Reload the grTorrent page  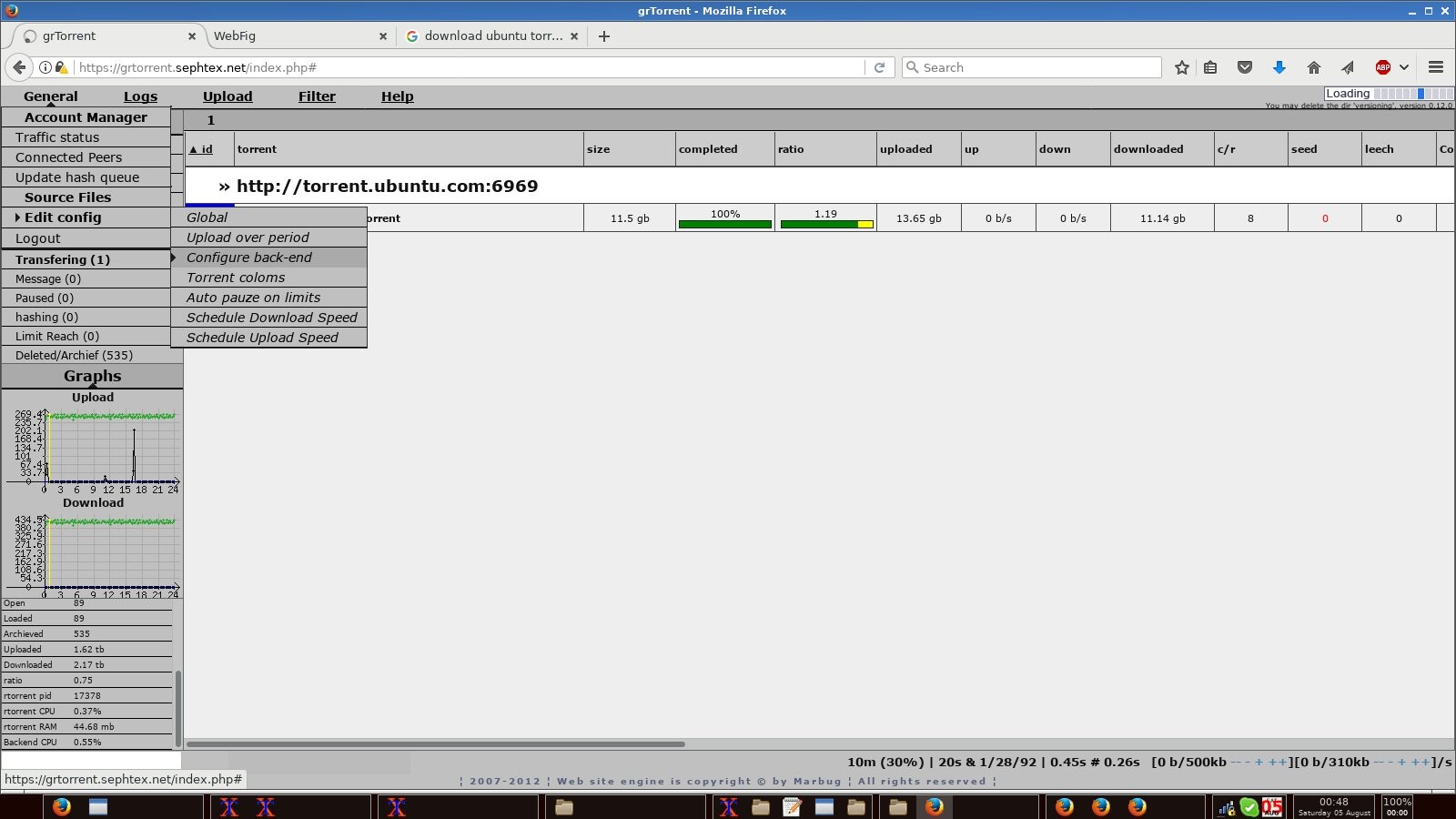tap(879, 67)
